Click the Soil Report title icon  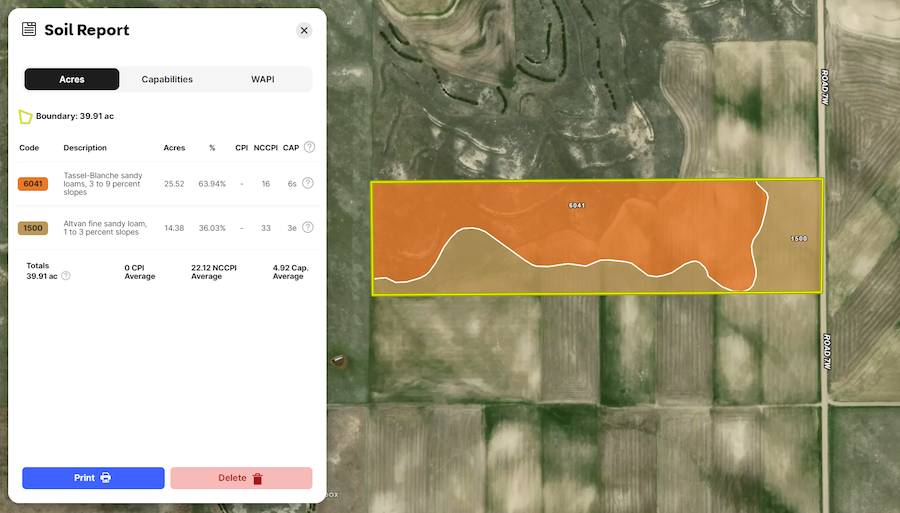[29, 30]
